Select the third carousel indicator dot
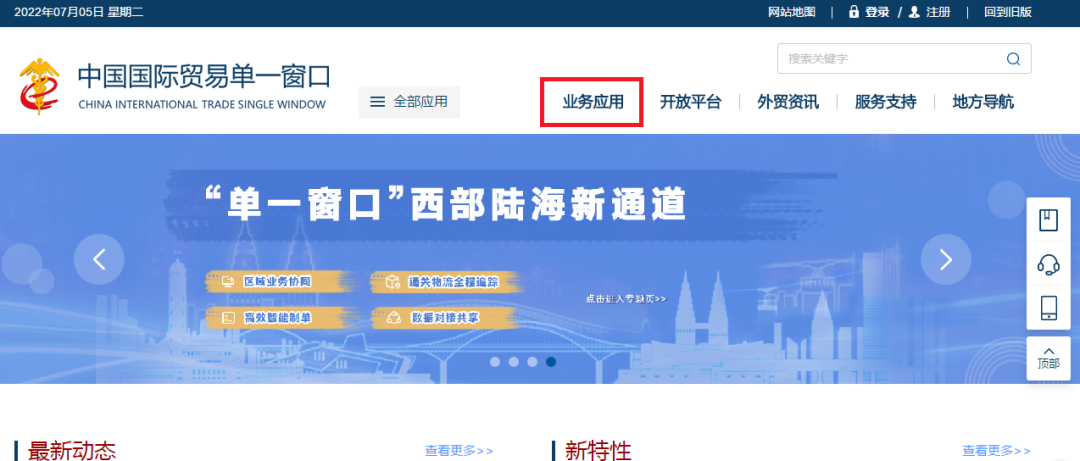Image resolution: width=1080 pixels, height=461 pixels. 532,362
